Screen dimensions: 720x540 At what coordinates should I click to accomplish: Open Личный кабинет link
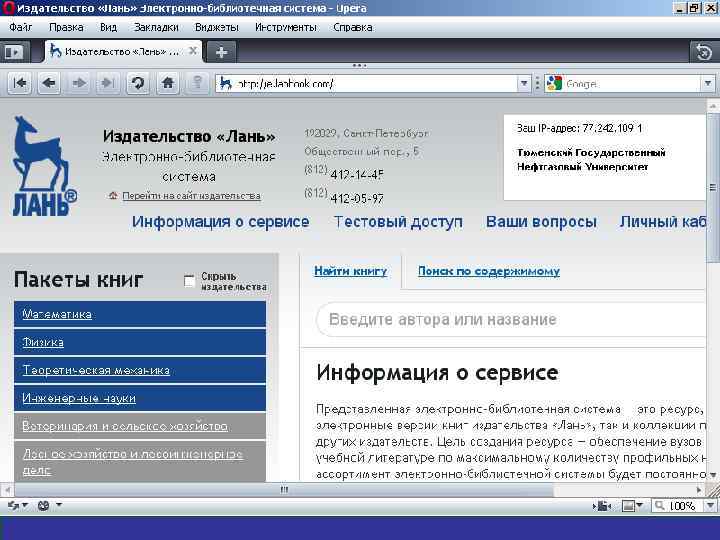(x=663, y=222)
